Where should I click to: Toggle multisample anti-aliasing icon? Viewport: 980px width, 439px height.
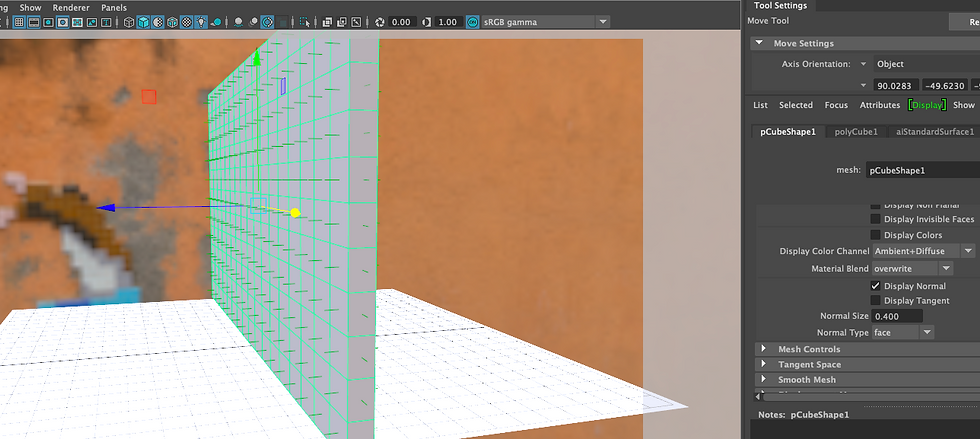click(268, 22)
